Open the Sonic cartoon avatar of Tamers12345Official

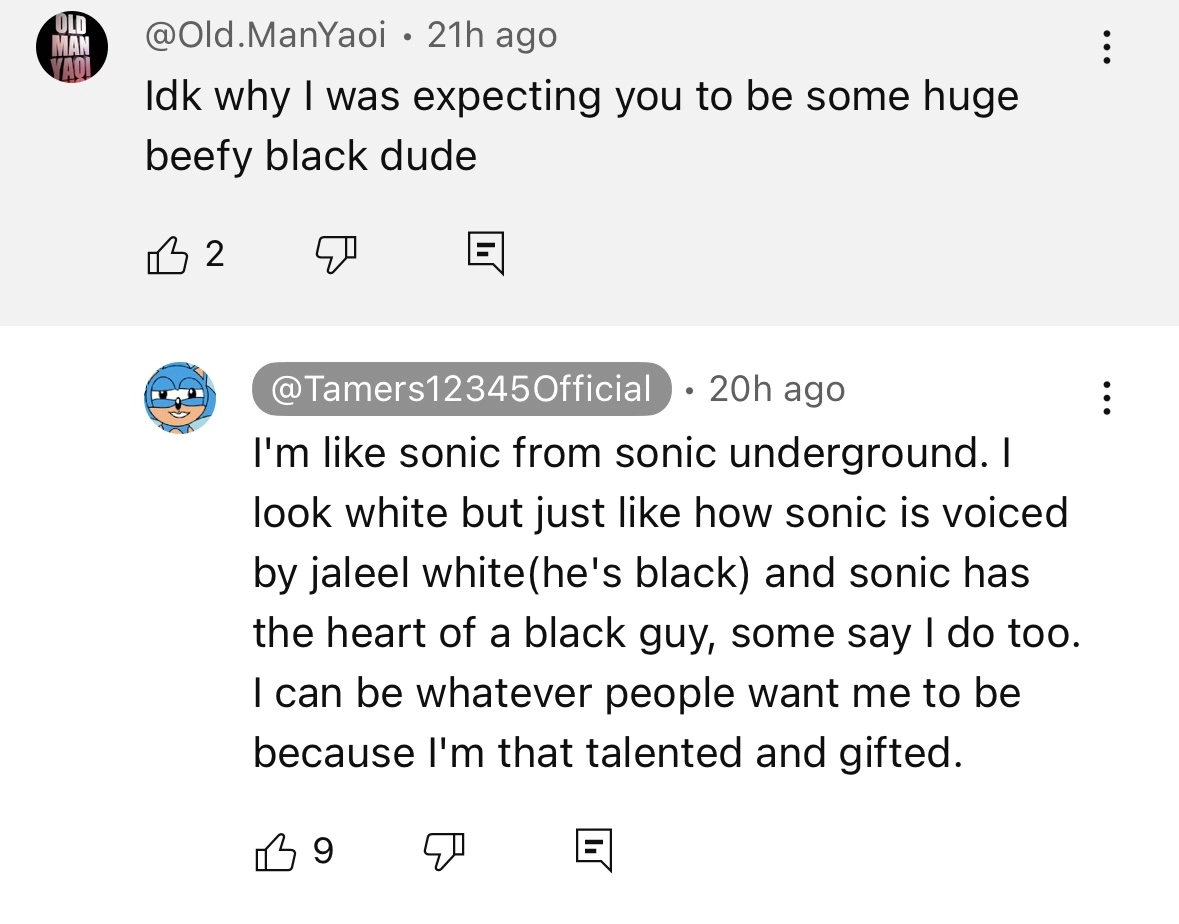point(180,398)
